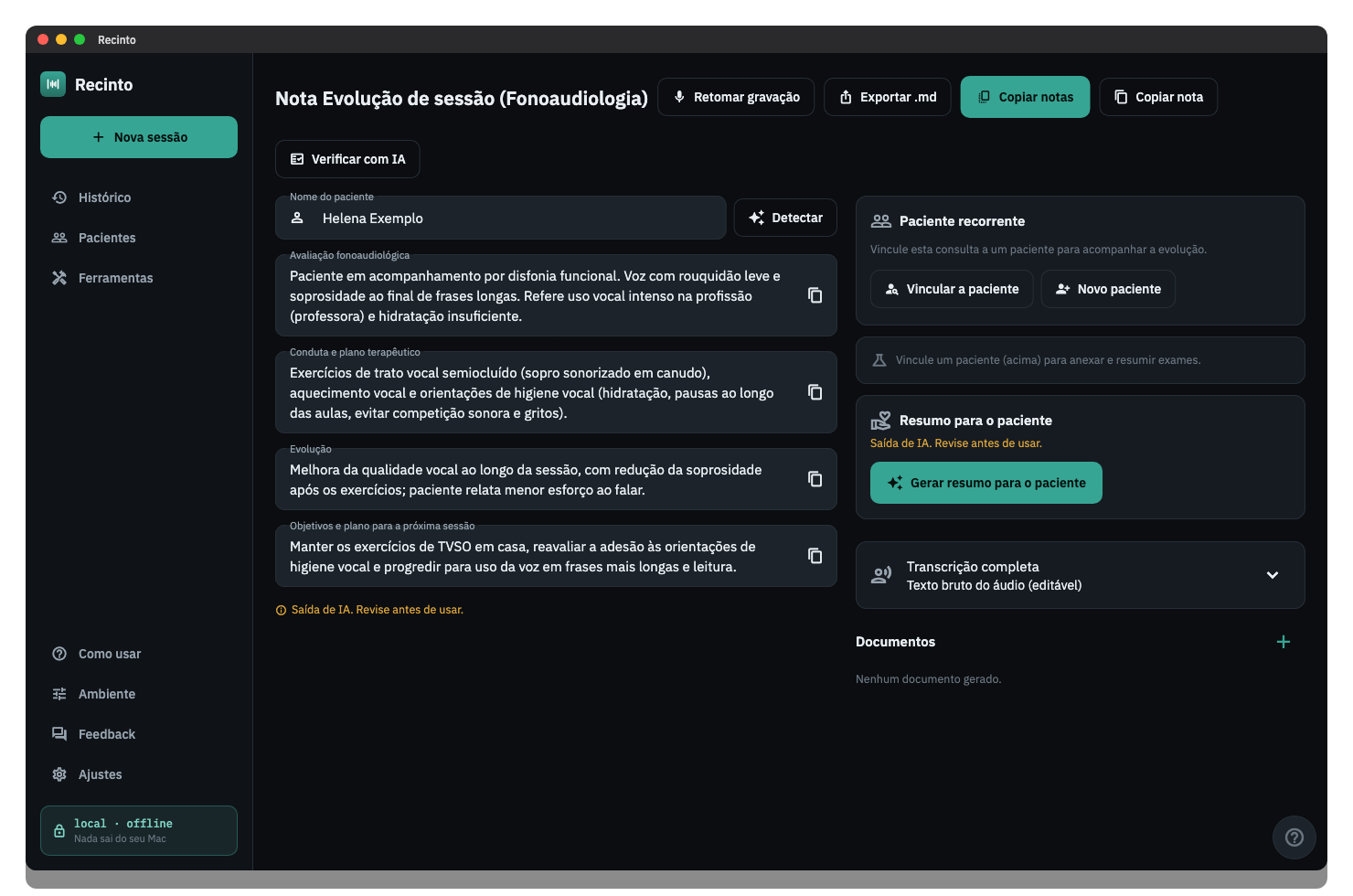
Task: Click the Detectar button
Action: (x=785, y=218)
